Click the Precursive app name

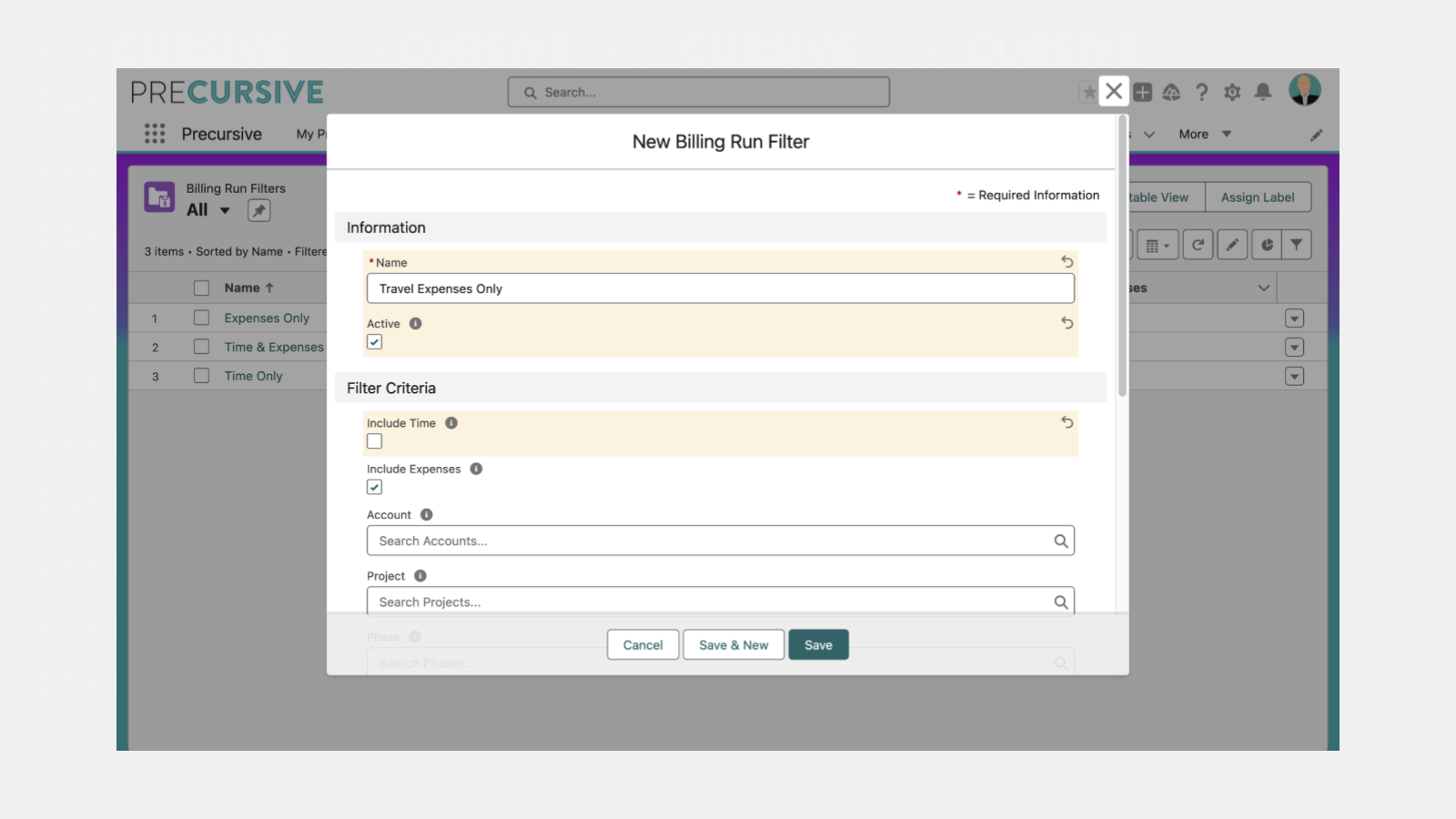[221, 134]
